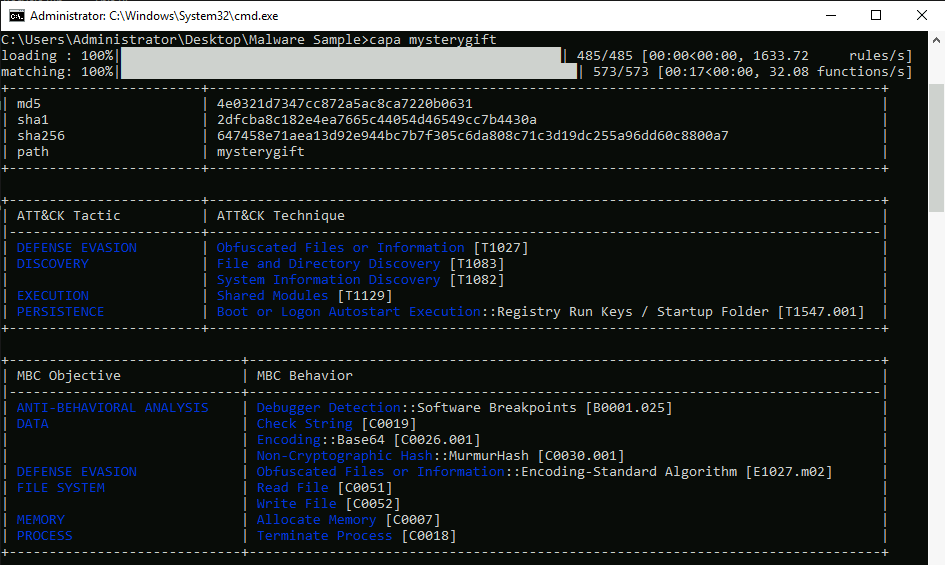The image size is (945, 565).
Task: Click the 'ATT&CK Tactic' column header
Action: (x=69, y=216)
